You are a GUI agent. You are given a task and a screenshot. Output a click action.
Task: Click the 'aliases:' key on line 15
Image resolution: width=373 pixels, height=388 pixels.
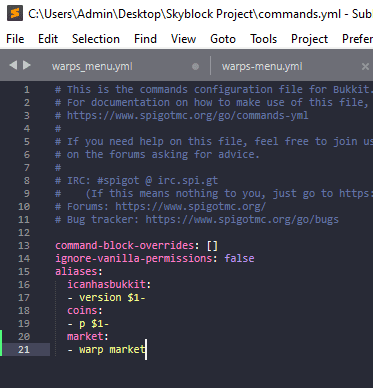79,271
